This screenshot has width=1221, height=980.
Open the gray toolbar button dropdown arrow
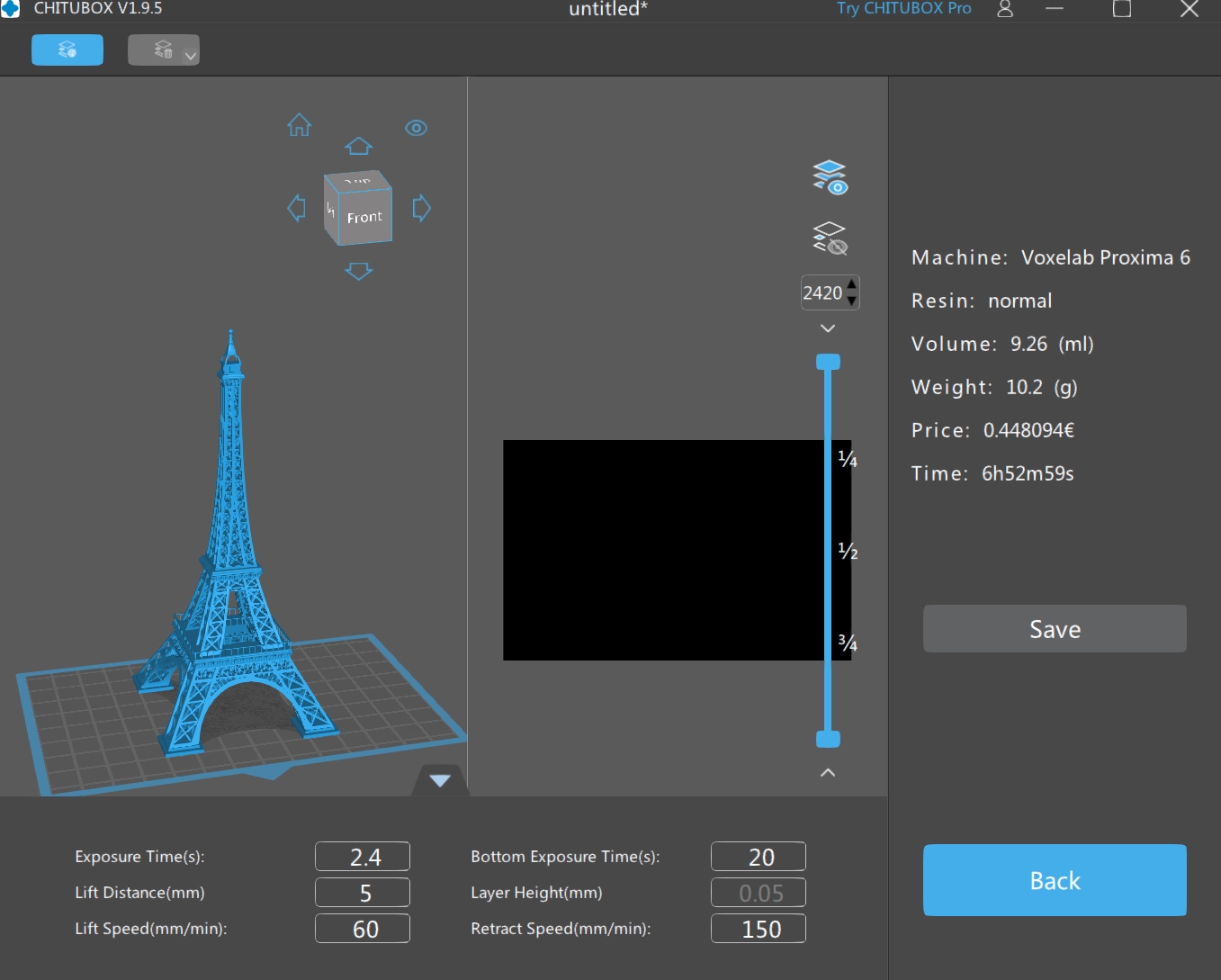point(190,56)
